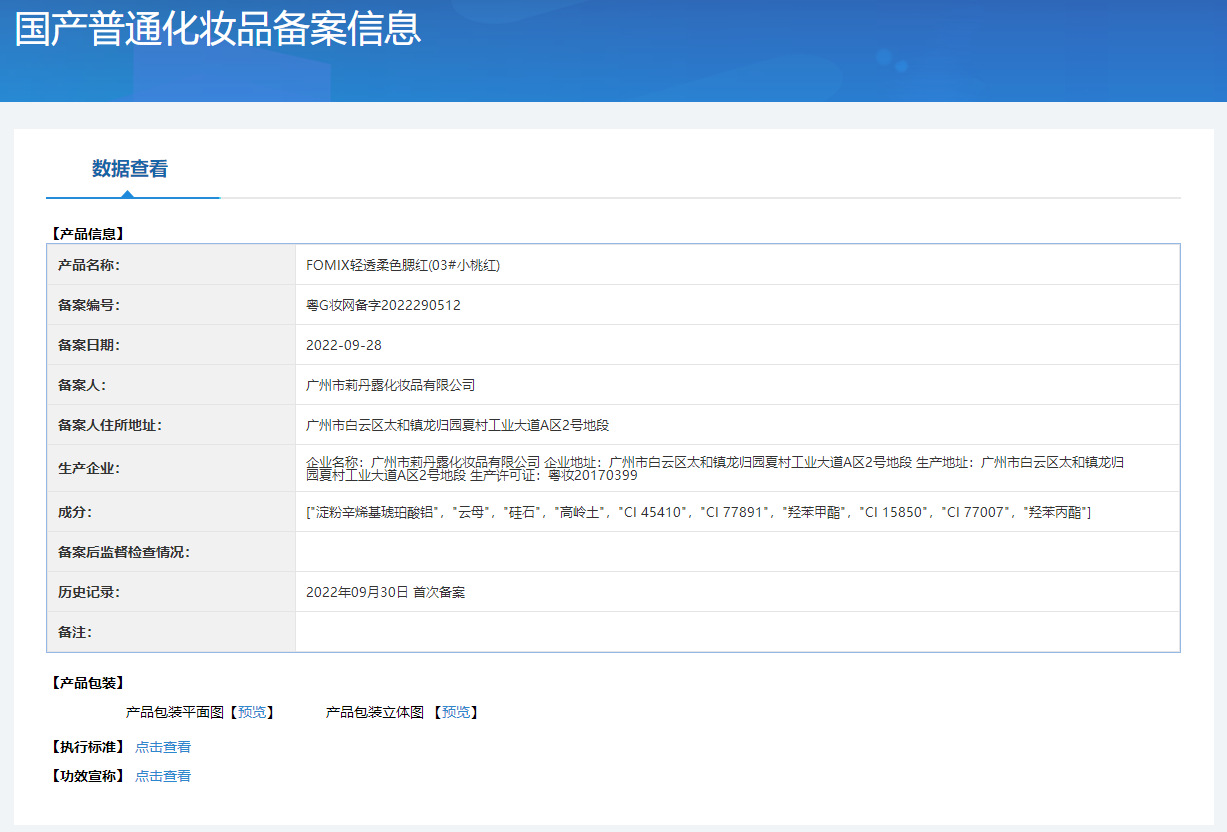Preview the 产品包装平面图 image

coord(252,712)
